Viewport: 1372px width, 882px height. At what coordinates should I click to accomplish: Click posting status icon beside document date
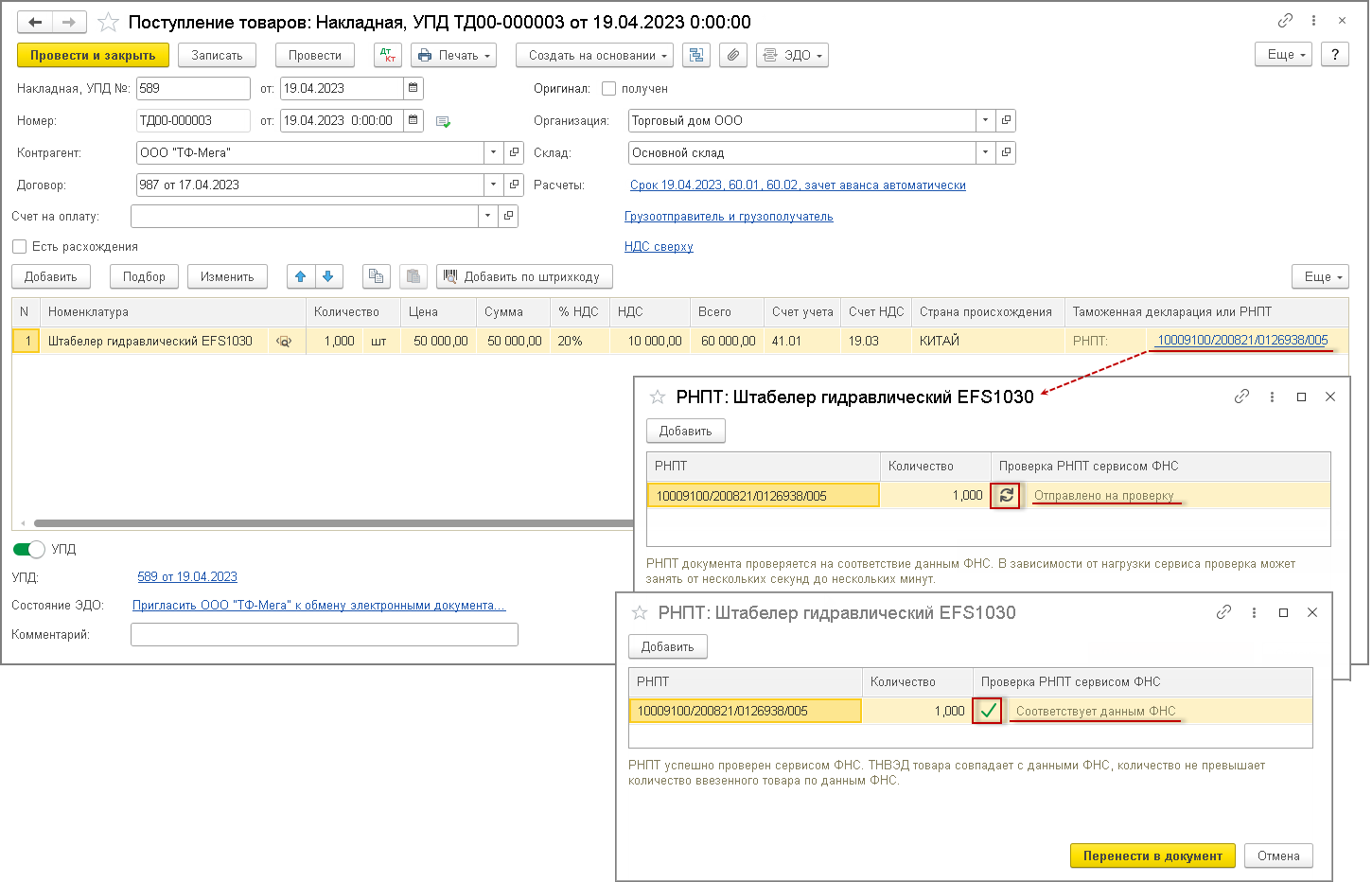click(443, 121)
